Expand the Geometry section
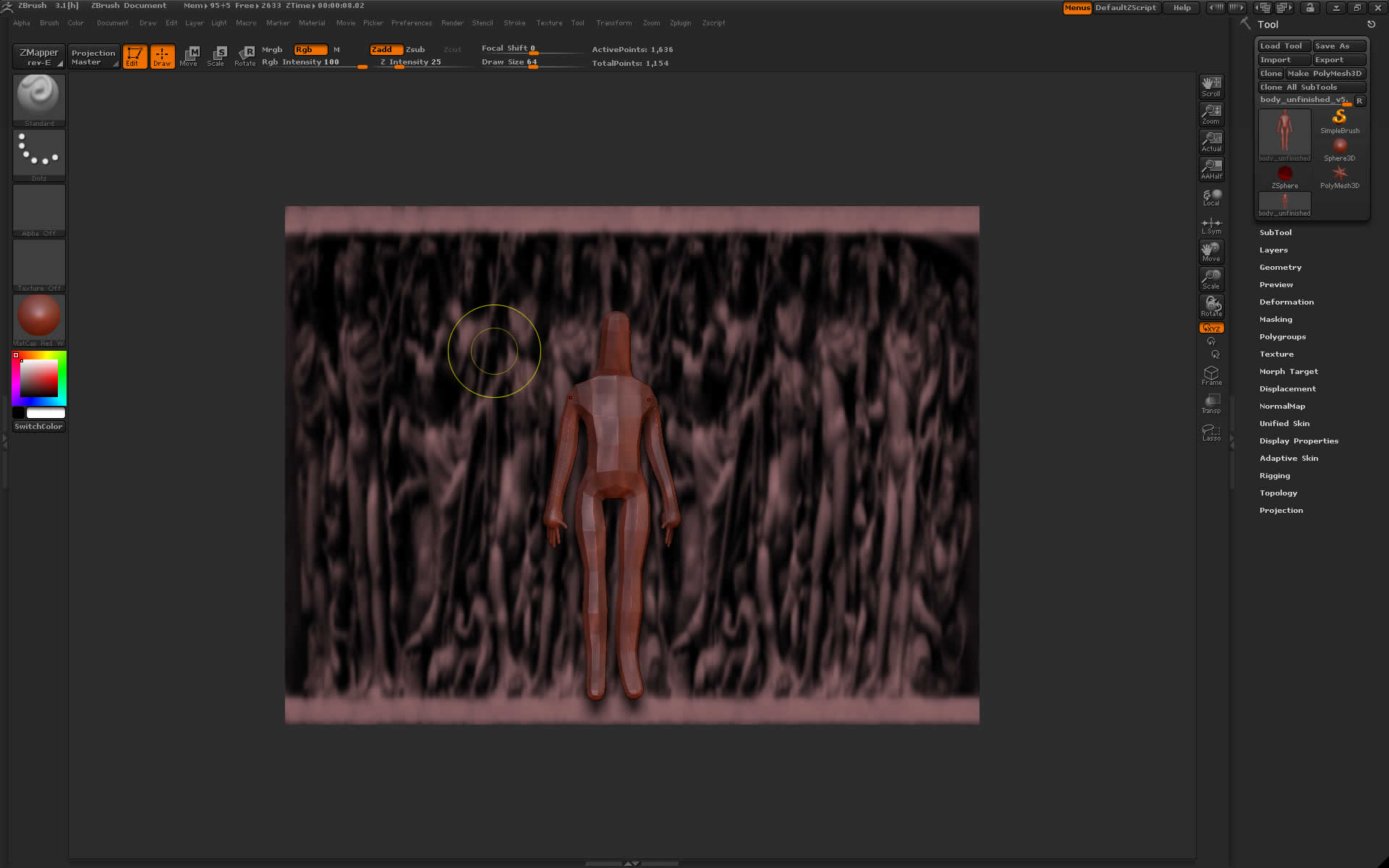 pos(1280,267)
